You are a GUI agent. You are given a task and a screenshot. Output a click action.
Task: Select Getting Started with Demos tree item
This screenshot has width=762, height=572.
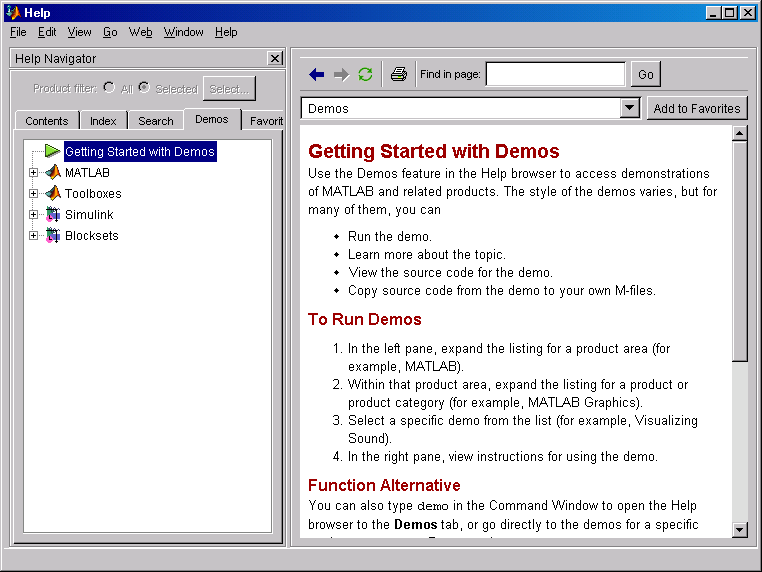[x=139, y=152]
